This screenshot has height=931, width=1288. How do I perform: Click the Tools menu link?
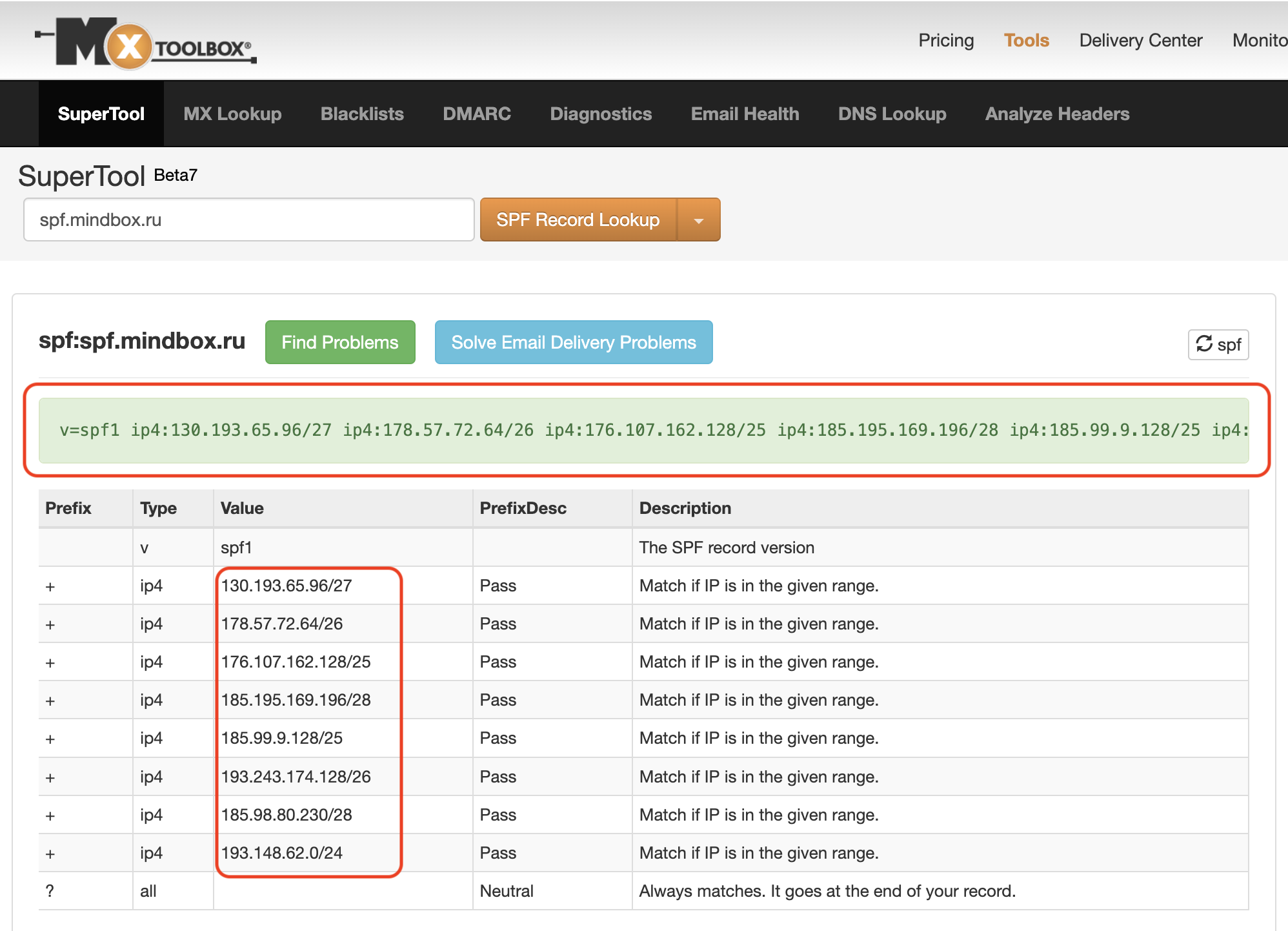[1026, 40]
